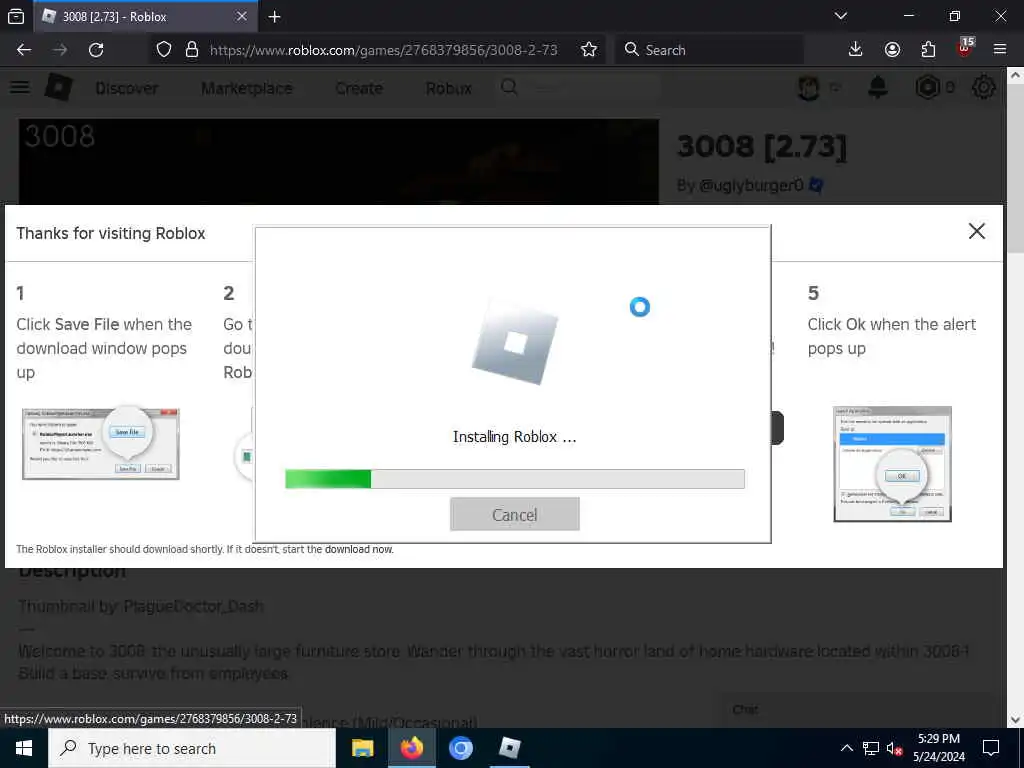Viewport: 1024px width, 768px height.
Task: Open the clock showing 5:29 PM
Action: click(x=938, y=748)
